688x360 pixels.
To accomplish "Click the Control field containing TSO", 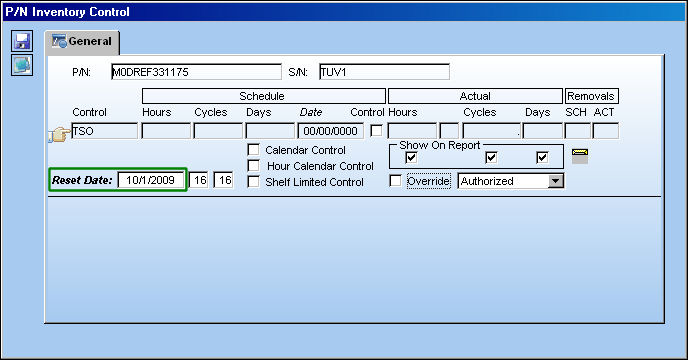I will tap(104, 131).
